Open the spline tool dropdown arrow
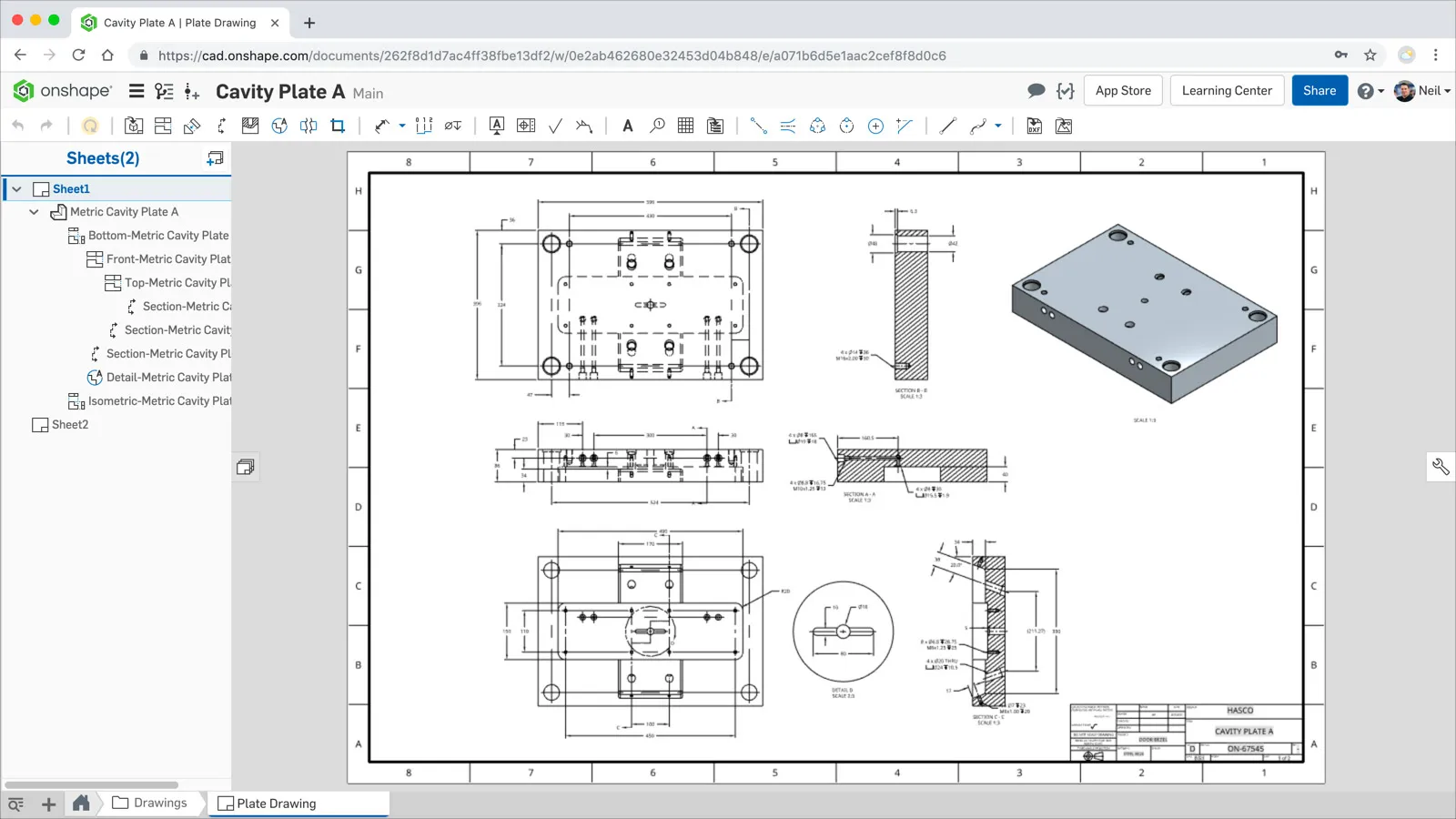The height and width of the screenshot is (819, 1456). [x=998, y=126]
